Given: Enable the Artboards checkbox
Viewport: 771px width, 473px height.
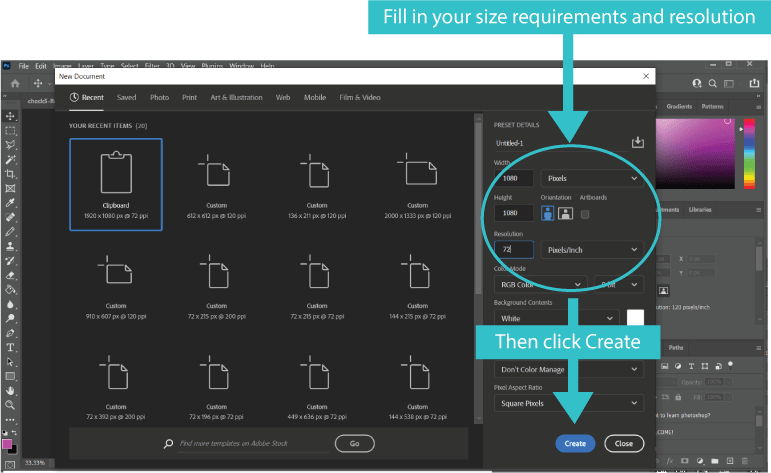Looking at the screenshot, I should click(585, 213).
